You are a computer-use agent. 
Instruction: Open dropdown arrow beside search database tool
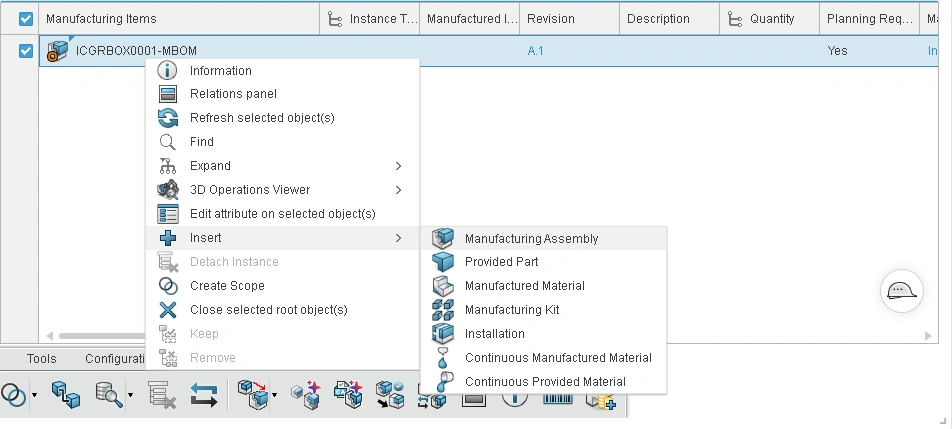click(x=131, y=395)
